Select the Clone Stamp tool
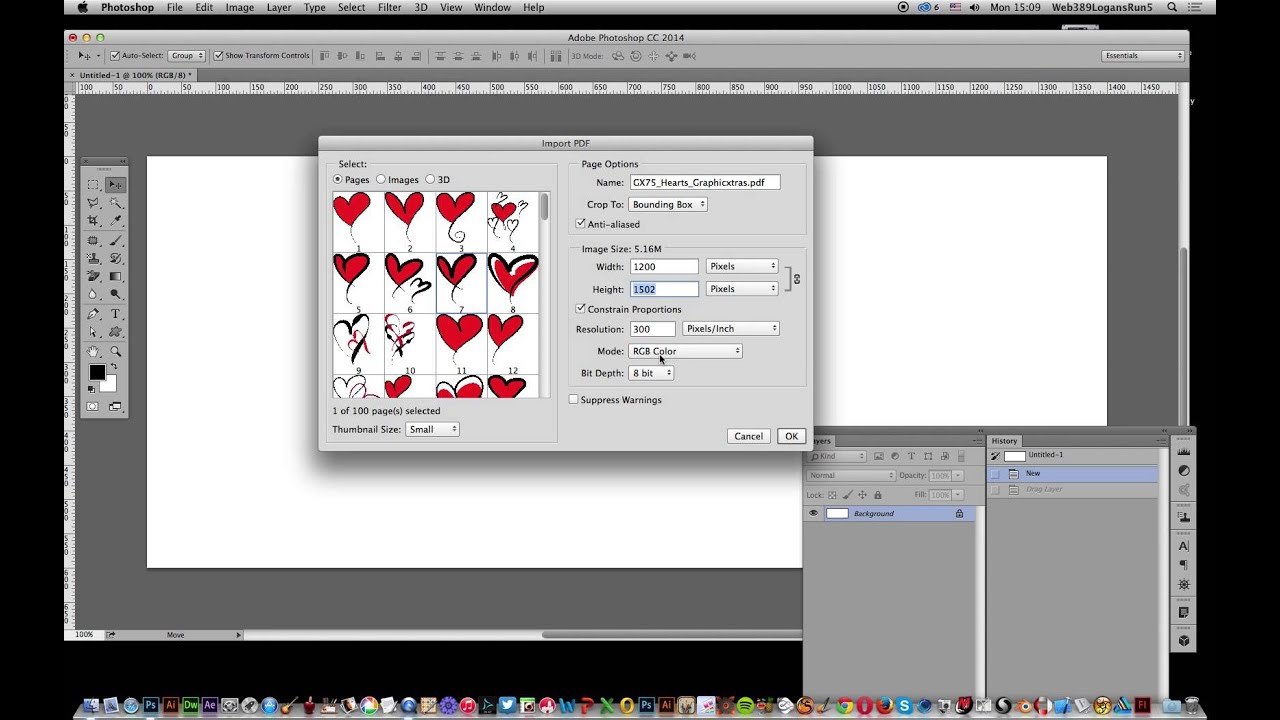 tap(93, 258)
